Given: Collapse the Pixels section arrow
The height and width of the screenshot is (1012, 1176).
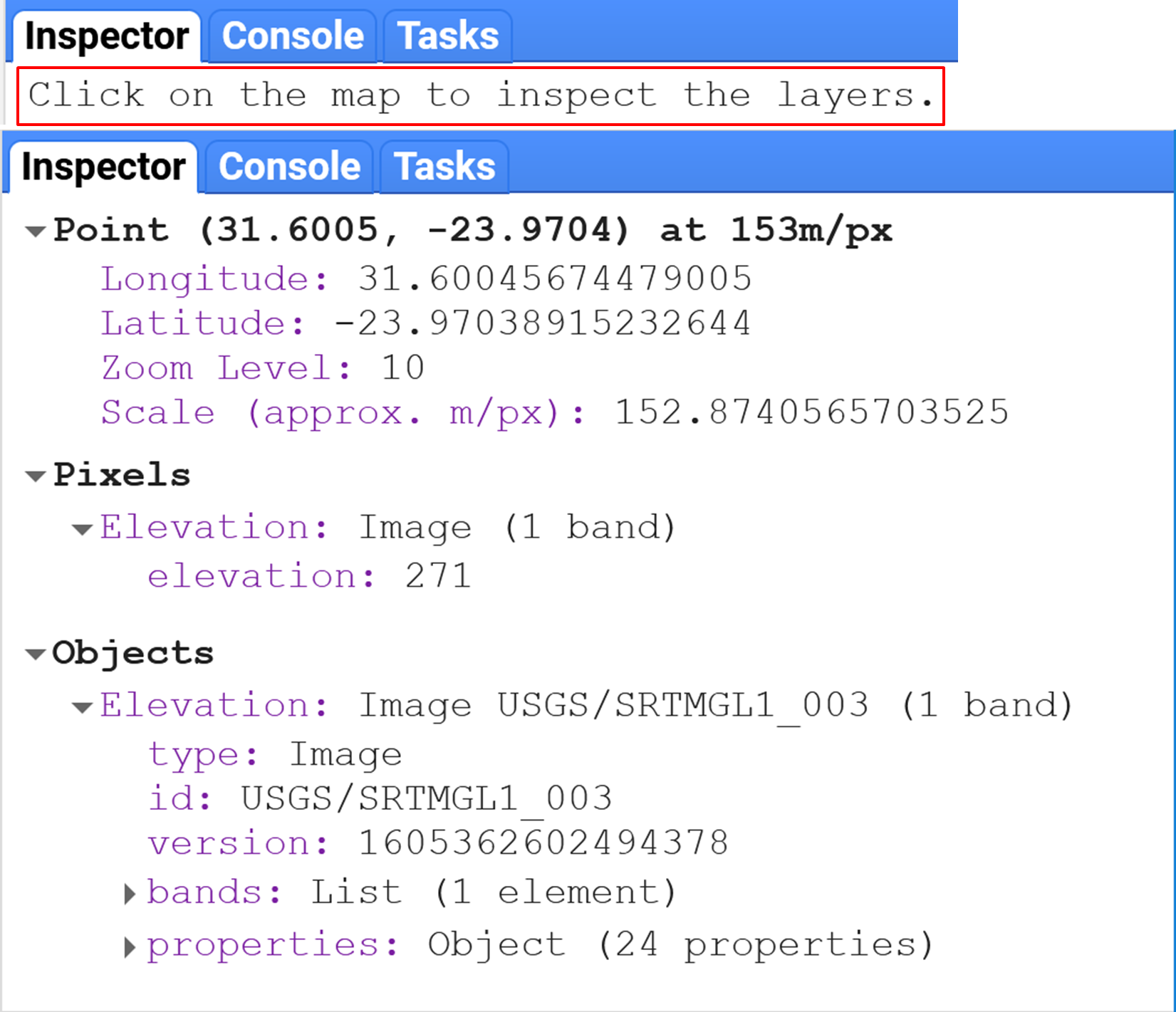Looking at the screenshot, I should [36, 476].
